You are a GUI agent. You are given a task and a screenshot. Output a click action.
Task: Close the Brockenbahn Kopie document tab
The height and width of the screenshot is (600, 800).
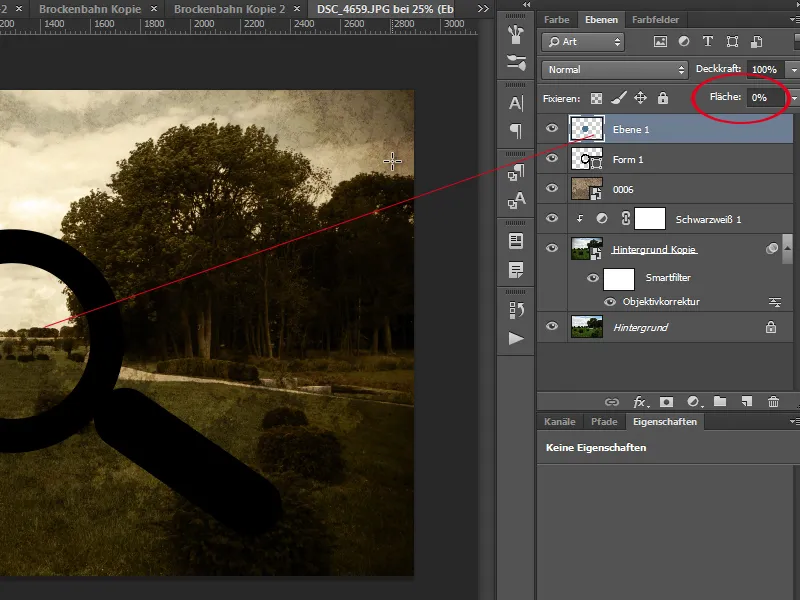(154, 9)
